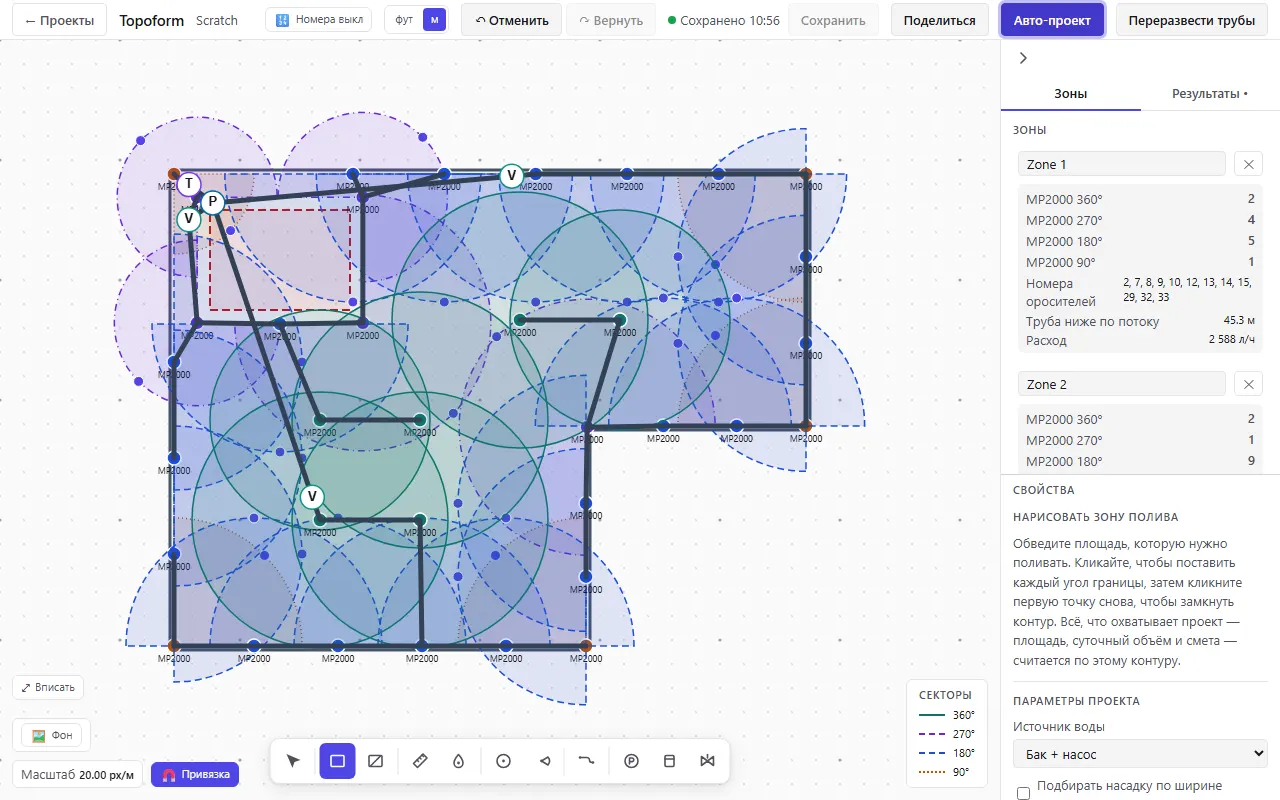The image size is (1280, 800).
Task: Open the Источник воды dropdown
Action: 1140,754
